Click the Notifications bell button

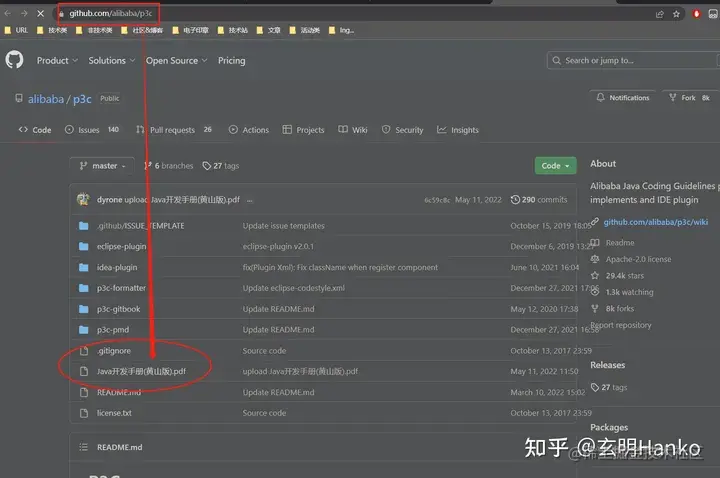coord(623,98)
